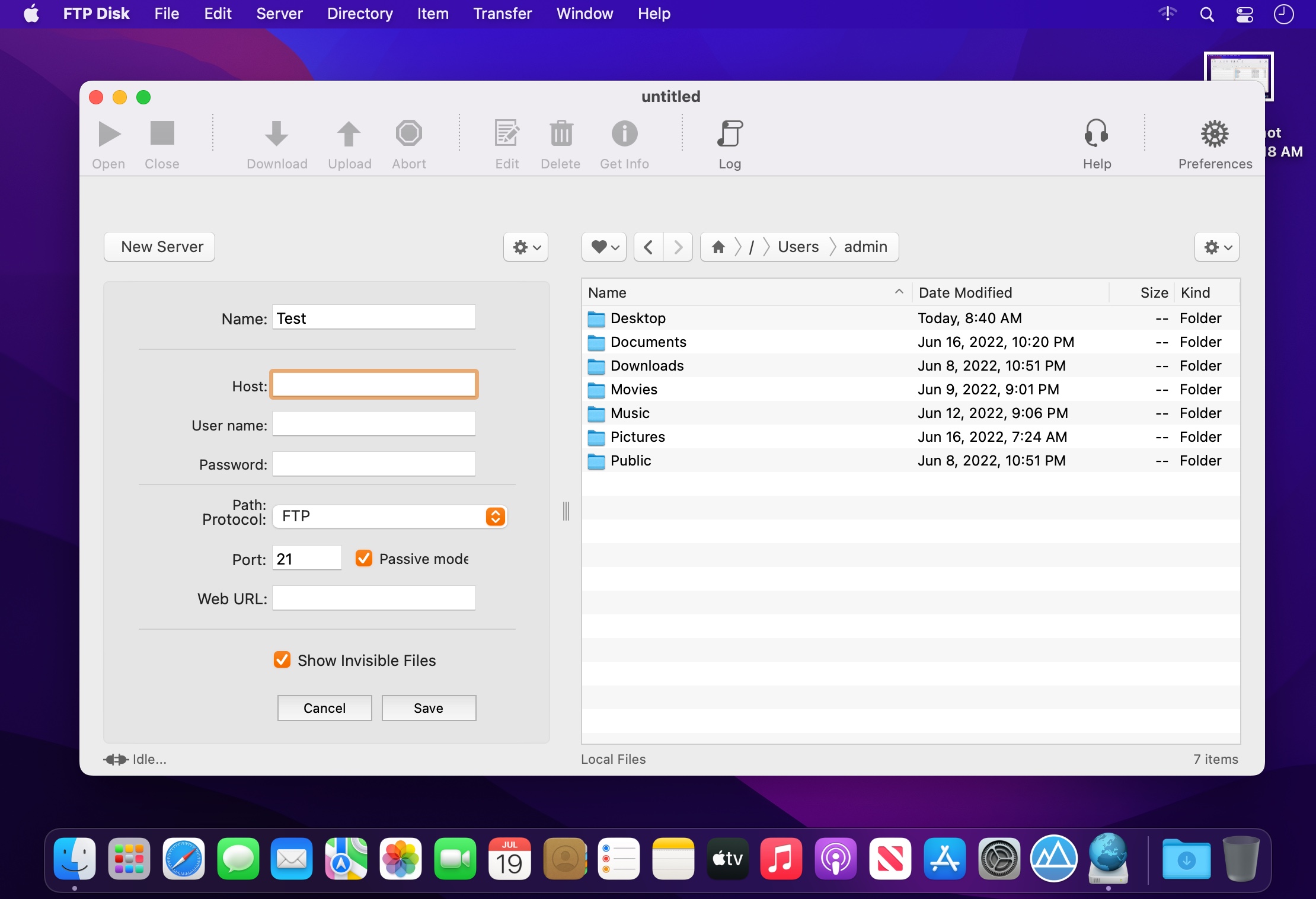This screenshot has height=899, width=1316.
Task: Open Preferences with the gear icon
Action: click(1215, 134)
